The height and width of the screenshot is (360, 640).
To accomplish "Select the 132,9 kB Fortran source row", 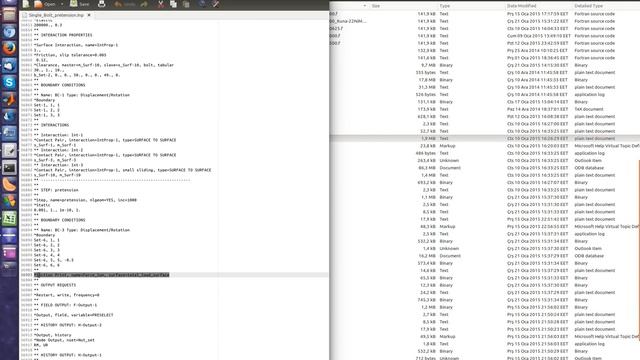I will click(484, 50).
